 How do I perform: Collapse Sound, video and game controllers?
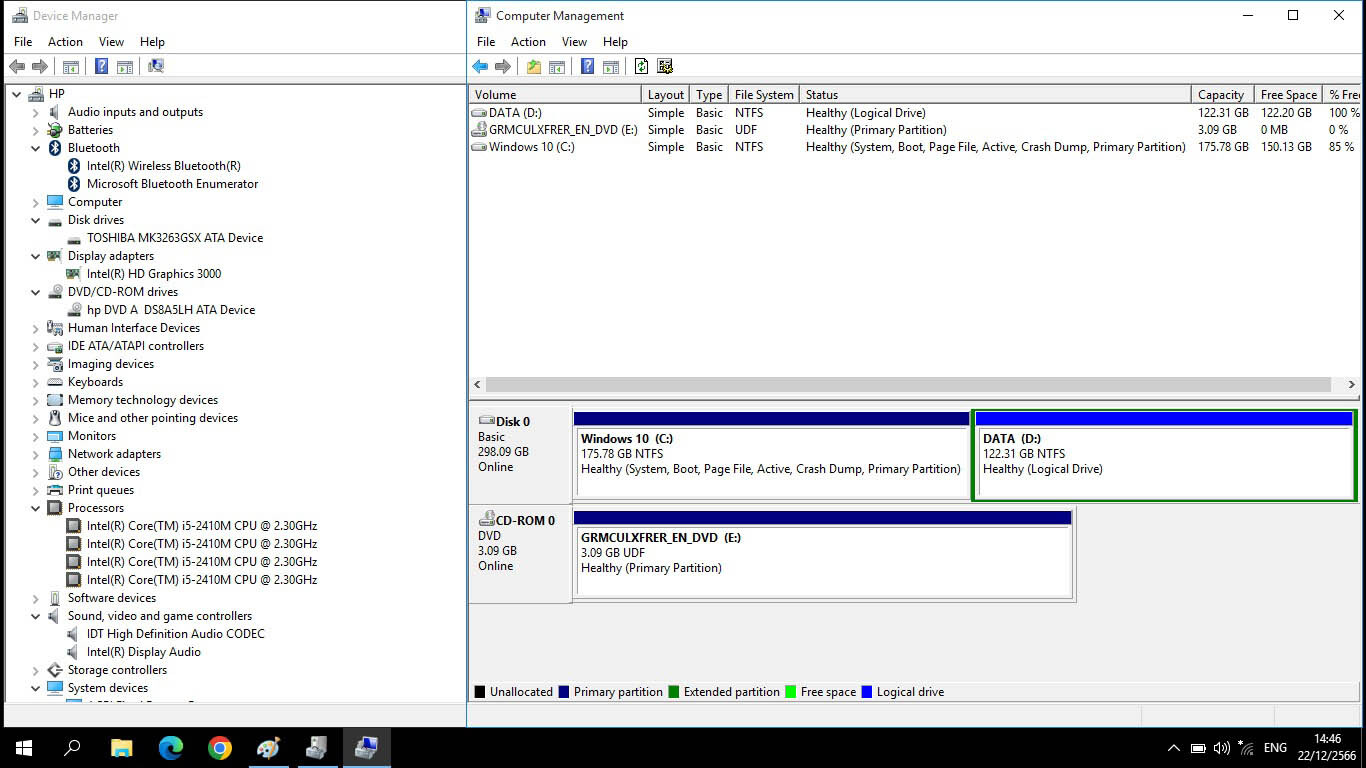(36, 616)
